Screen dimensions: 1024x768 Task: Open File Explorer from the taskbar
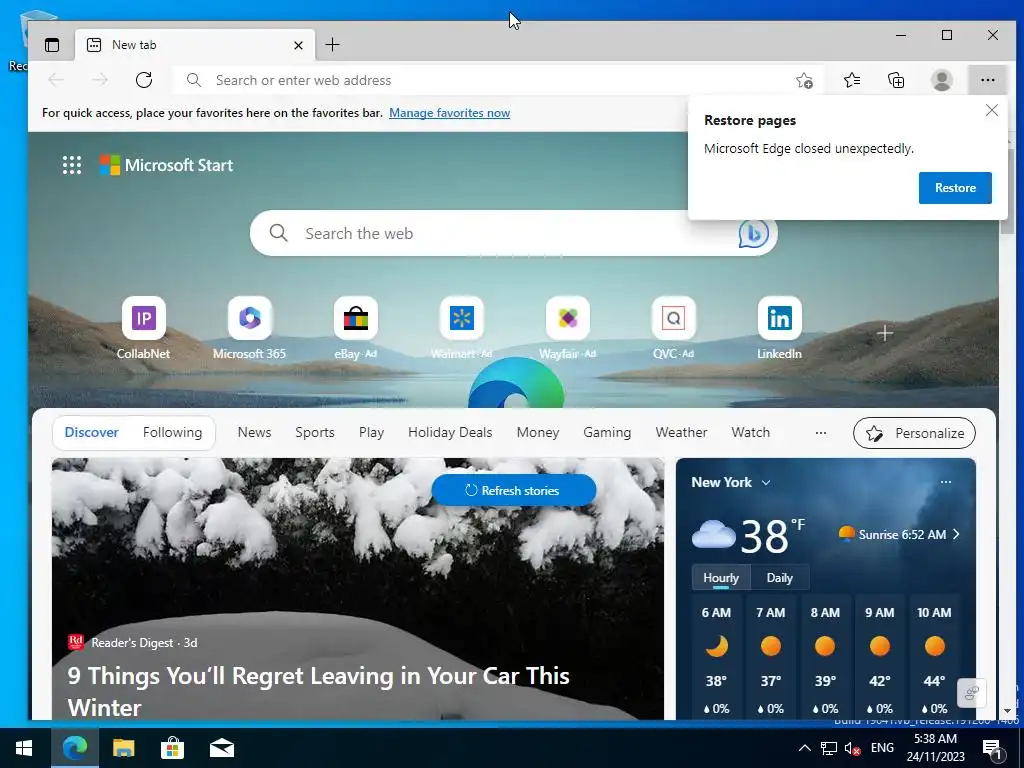(123, 748)
